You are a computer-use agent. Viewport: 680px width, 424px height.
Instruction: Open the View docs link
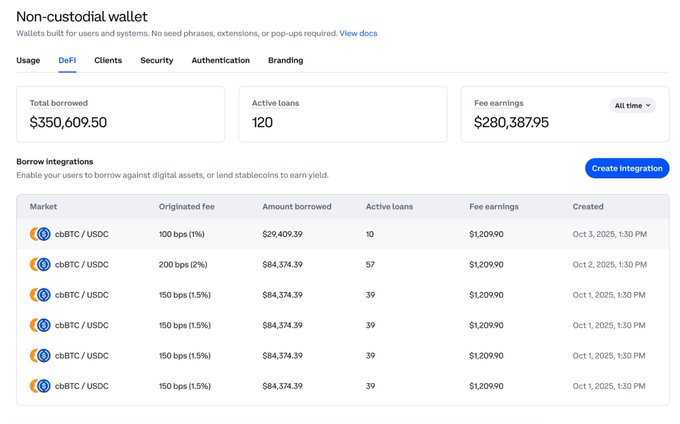point(358,33)
